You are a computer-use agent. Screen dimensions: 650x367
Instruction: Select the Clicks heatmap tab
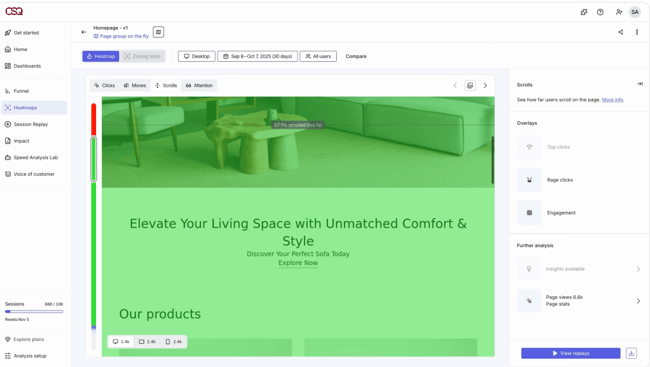coord(104,85)
